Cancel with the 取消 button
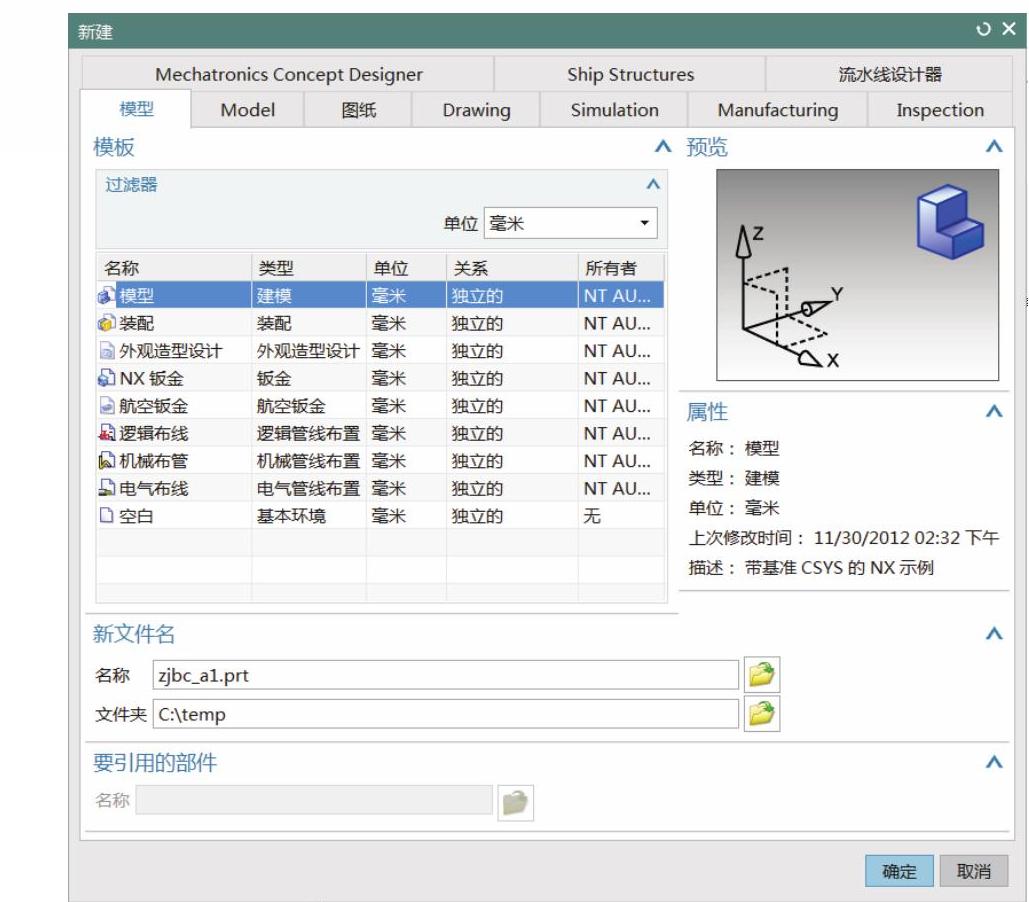The height and width of the screenshot is (902, 1029). [974, 871]
